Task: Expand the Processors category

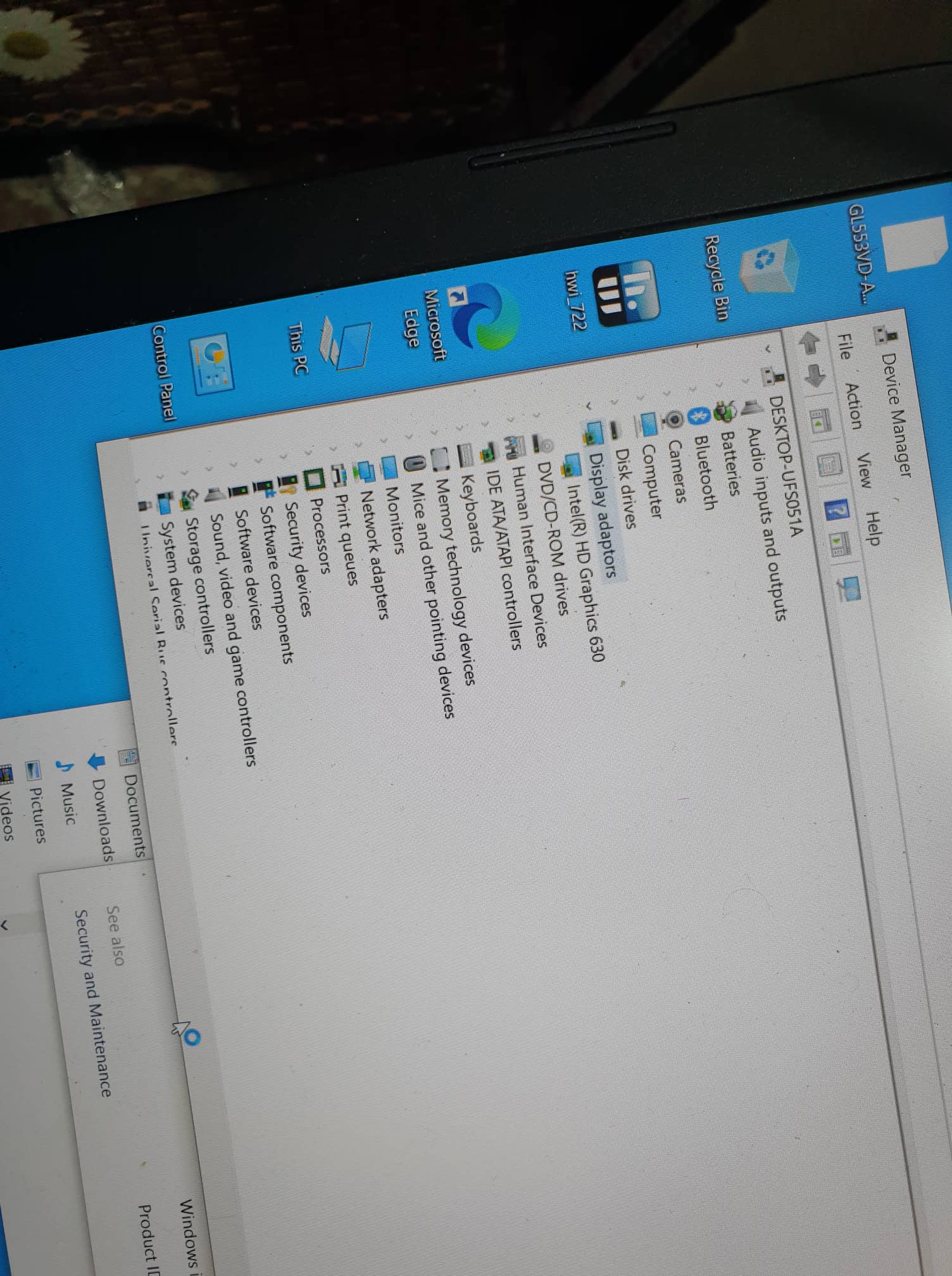Action: 310,452
